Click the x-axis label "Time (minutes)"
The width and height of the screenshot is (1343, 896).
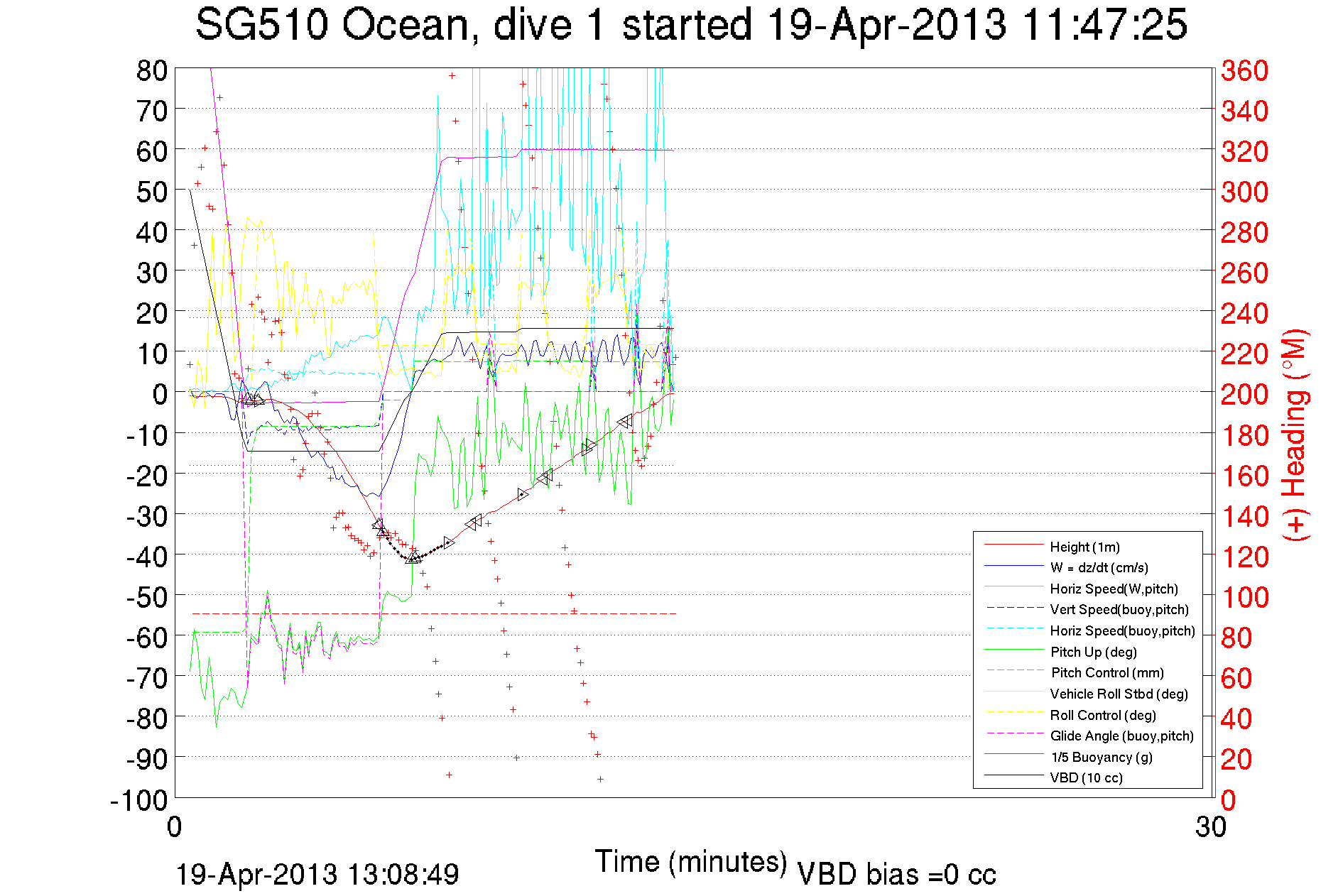click(x=691, y=862)
